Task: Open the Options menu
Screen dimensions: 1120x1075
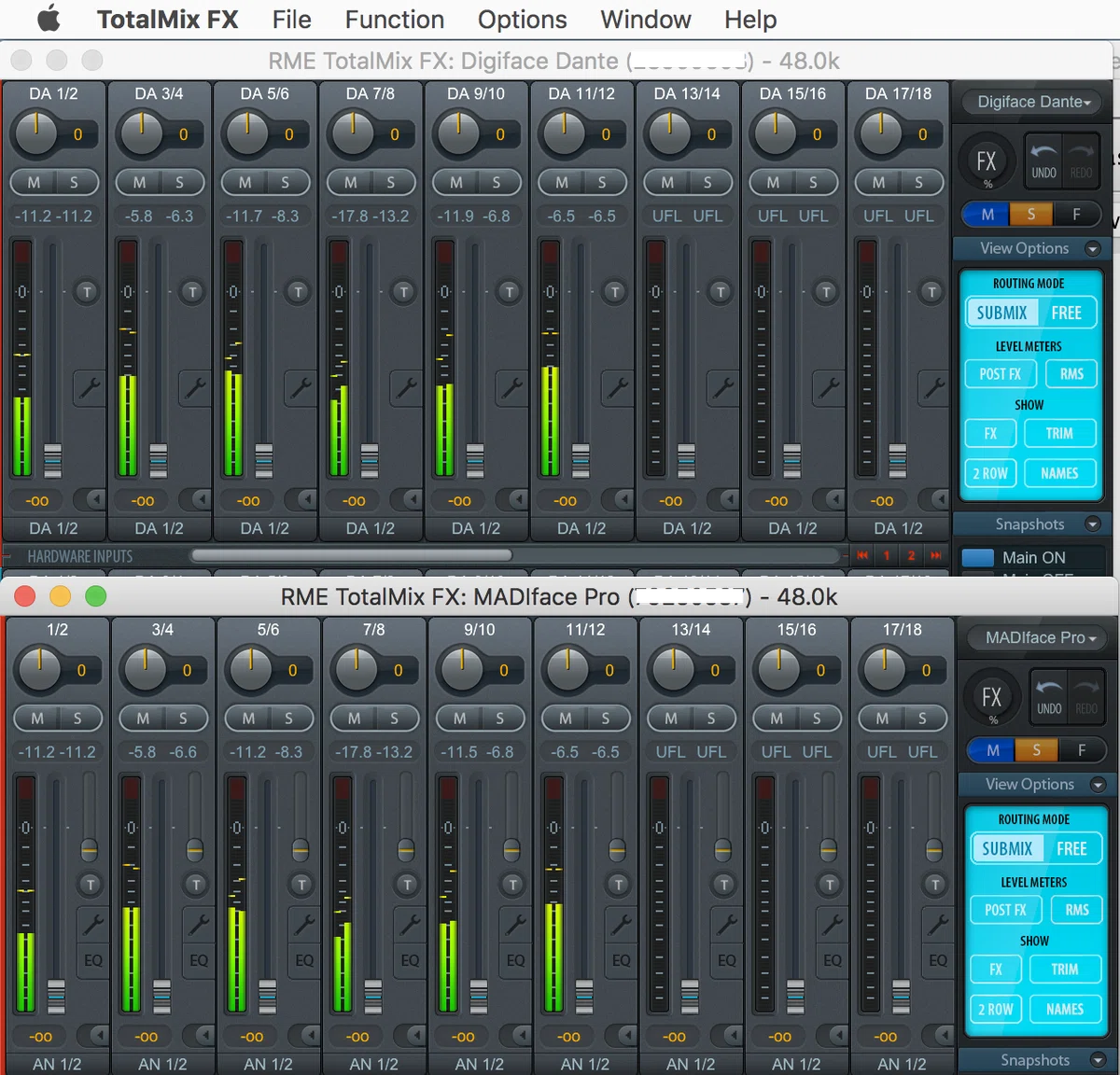Action: coord(522,20)
